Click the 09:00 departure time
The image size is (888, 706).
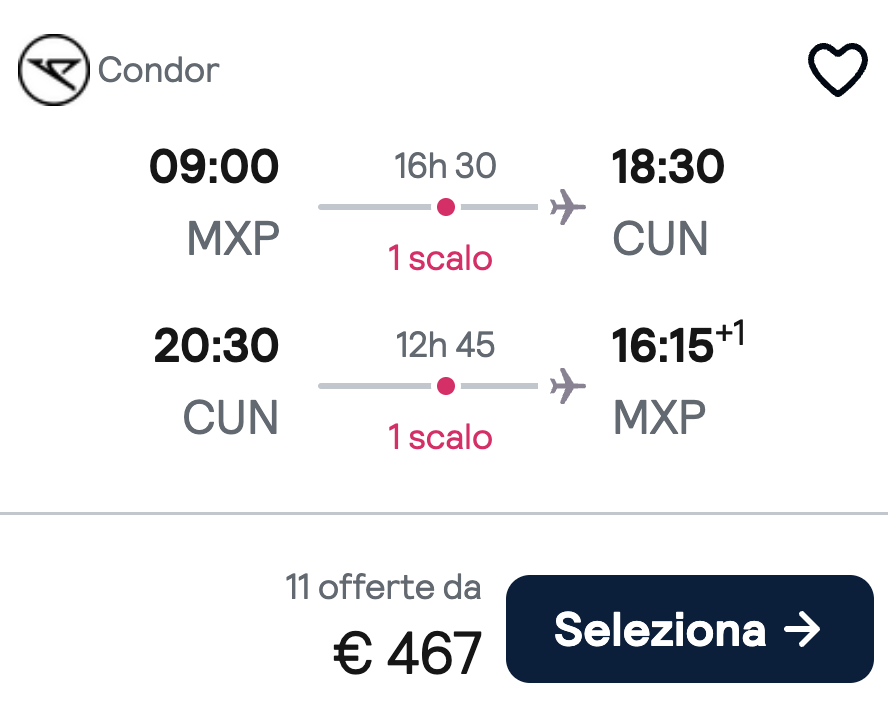[x=214, y=167]
